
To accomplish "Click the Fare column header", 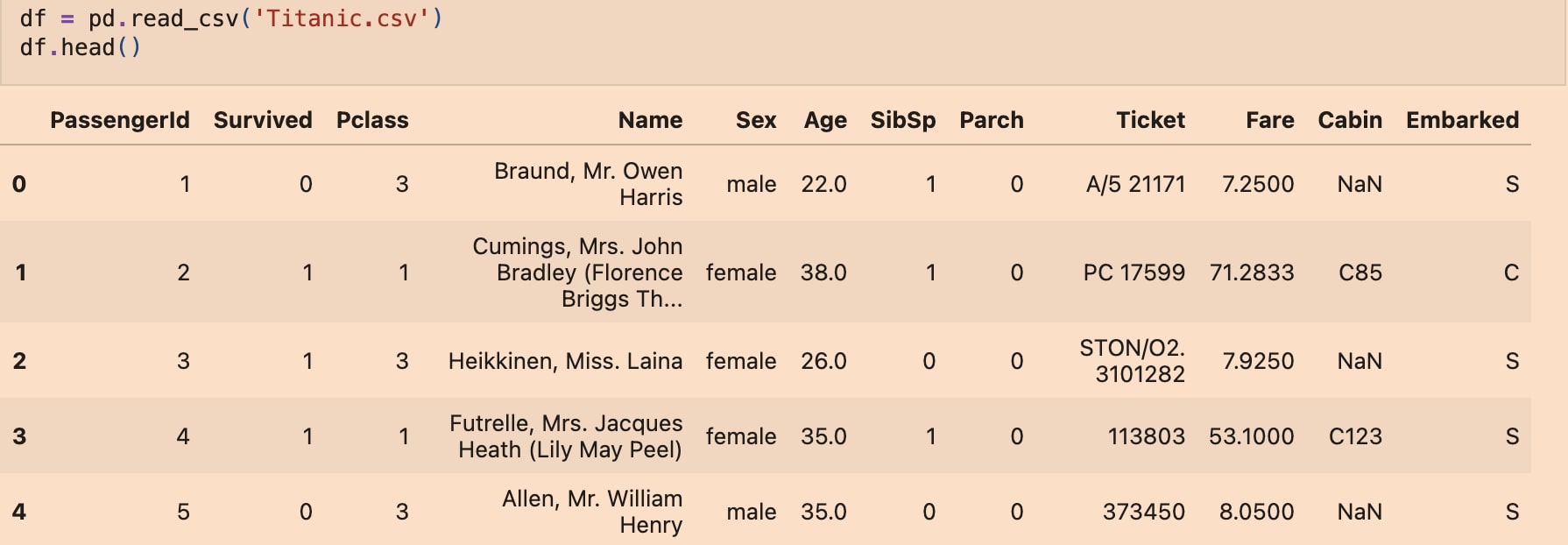I will pyautogui.click(x=1270, y=120).
